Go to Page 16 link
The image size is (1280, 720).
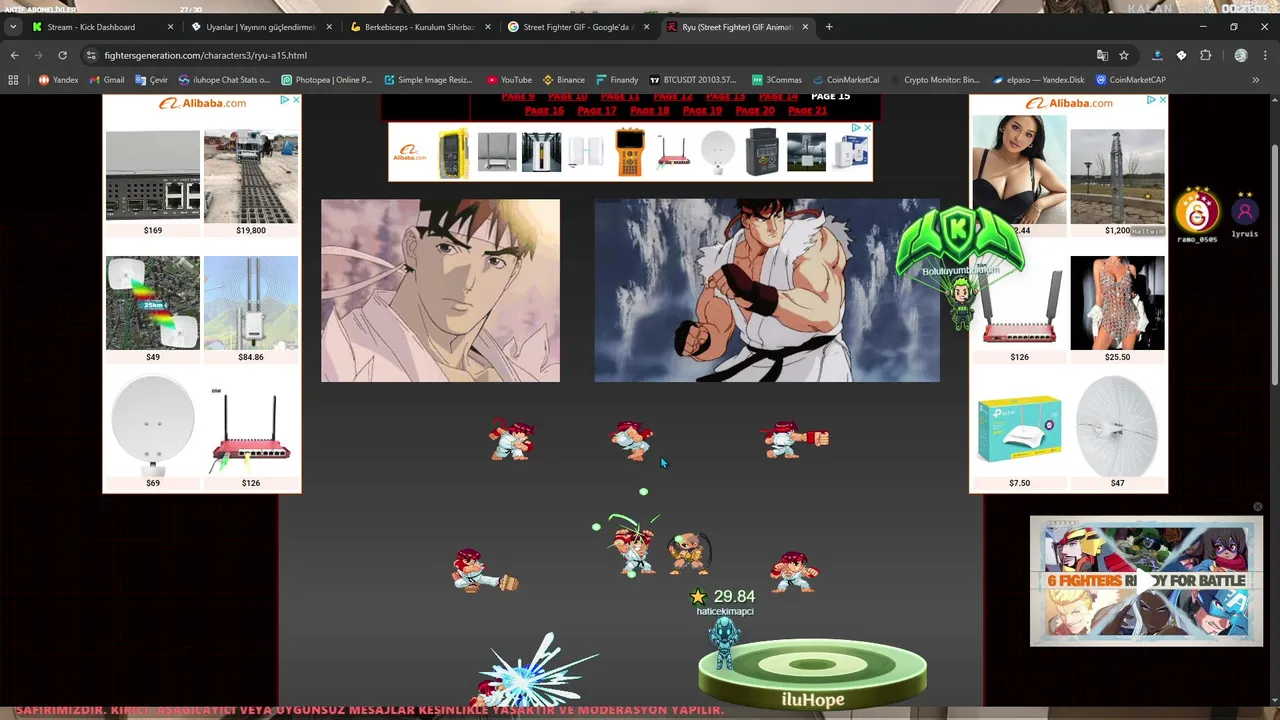[544, 111]
